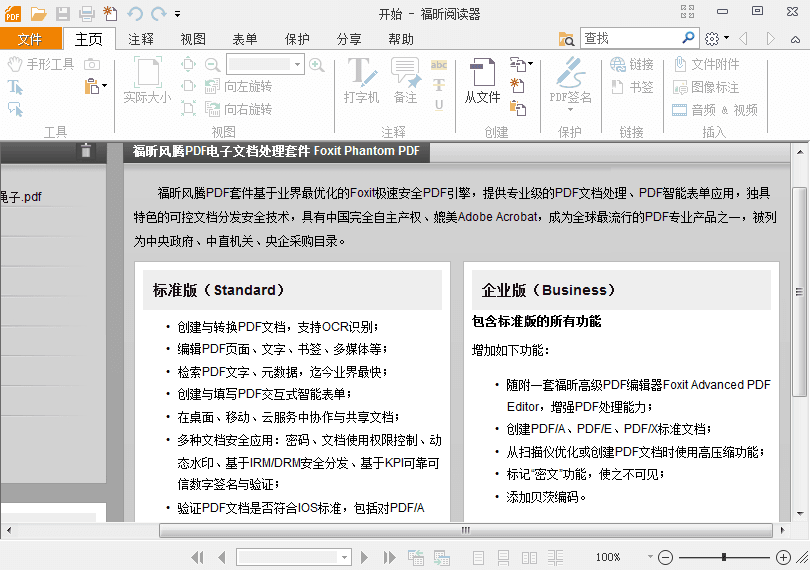
Task: Click the Bookmark (书签) button
Action: pos(632,87)
